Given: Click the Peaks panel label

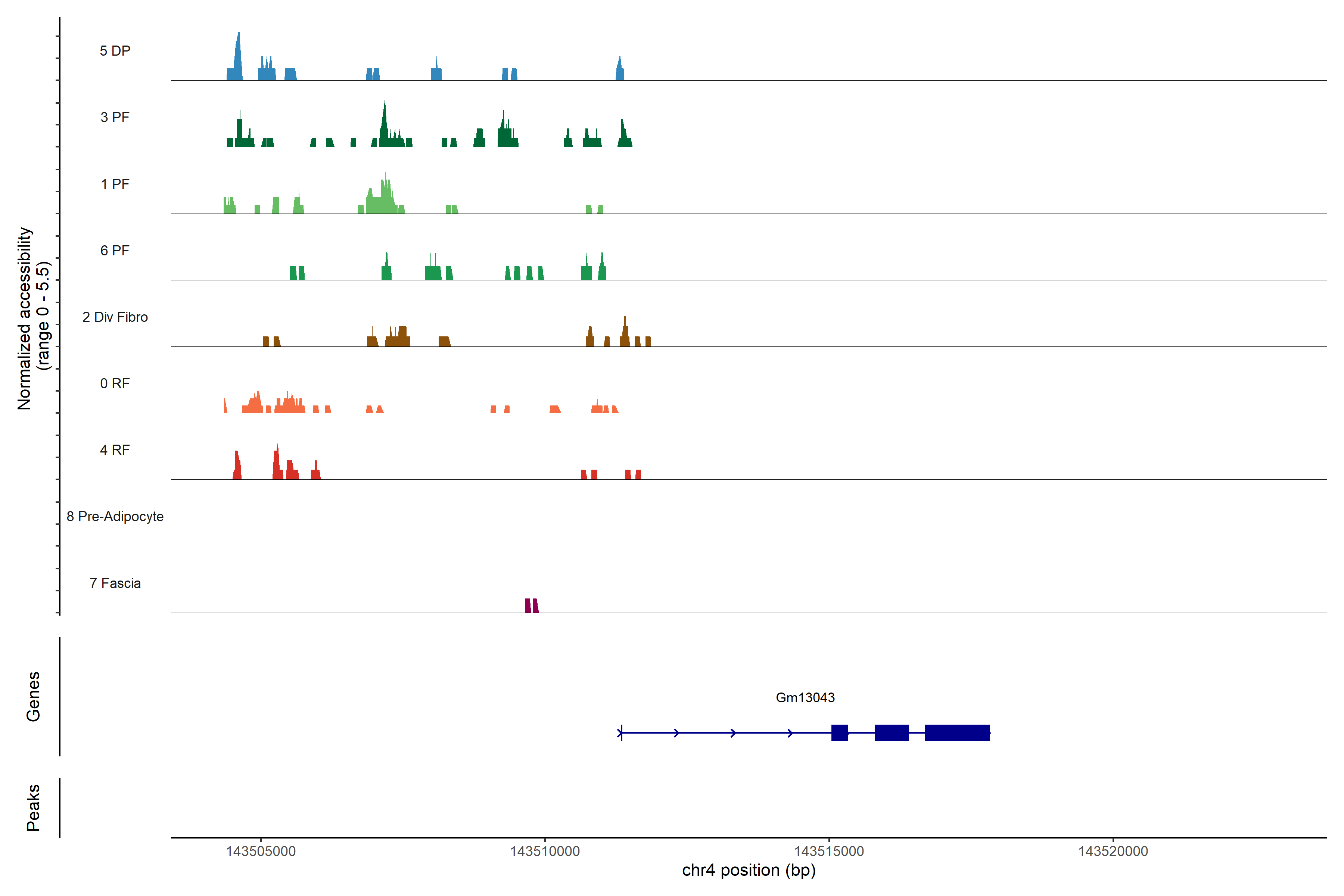Looking at the screenshot, I should [x=33, y=808].
